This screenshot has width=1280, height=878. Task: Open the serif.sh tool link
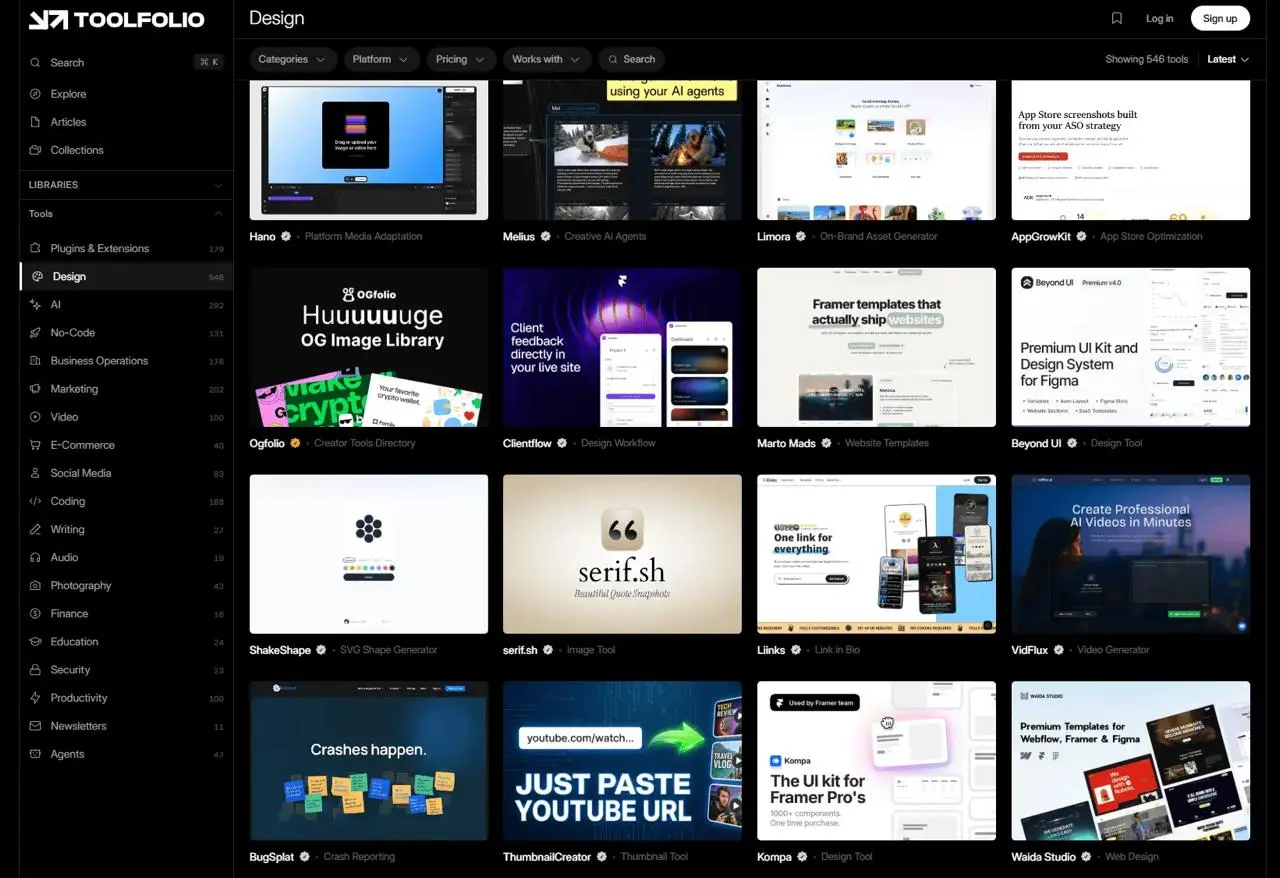tap(520, 650)
